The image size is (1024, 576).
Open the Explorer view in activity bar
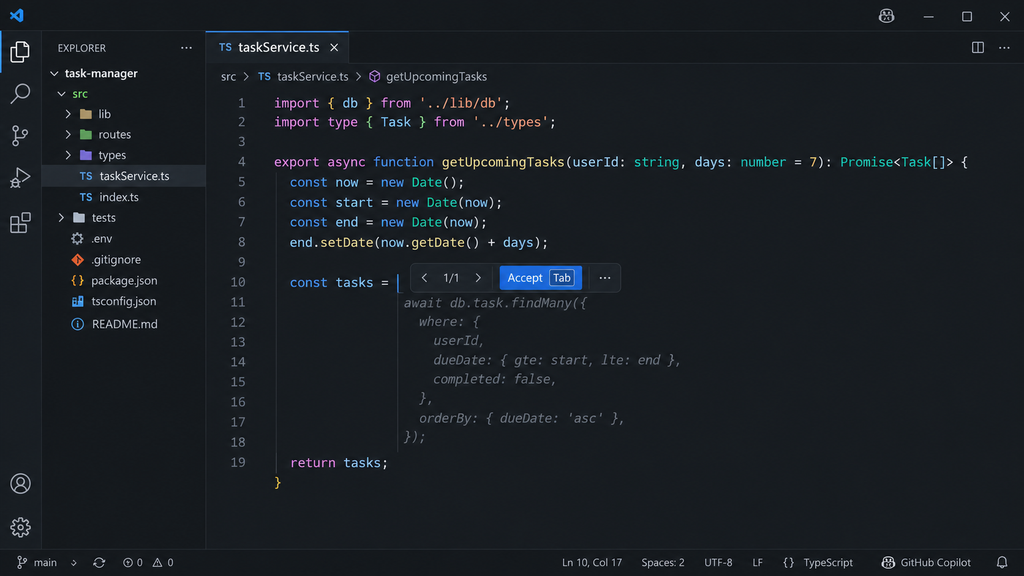coord(20,52)
